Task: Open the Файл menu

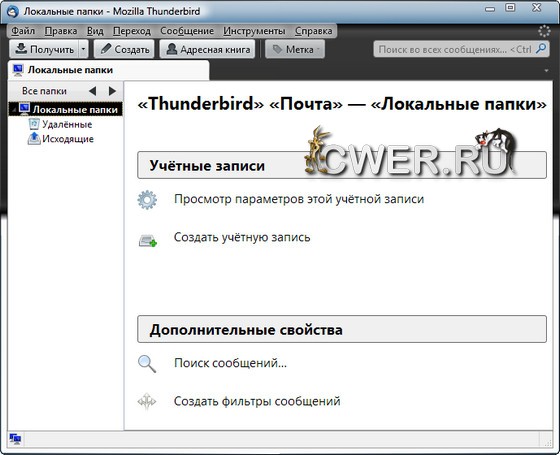Action: pos(23,31)
